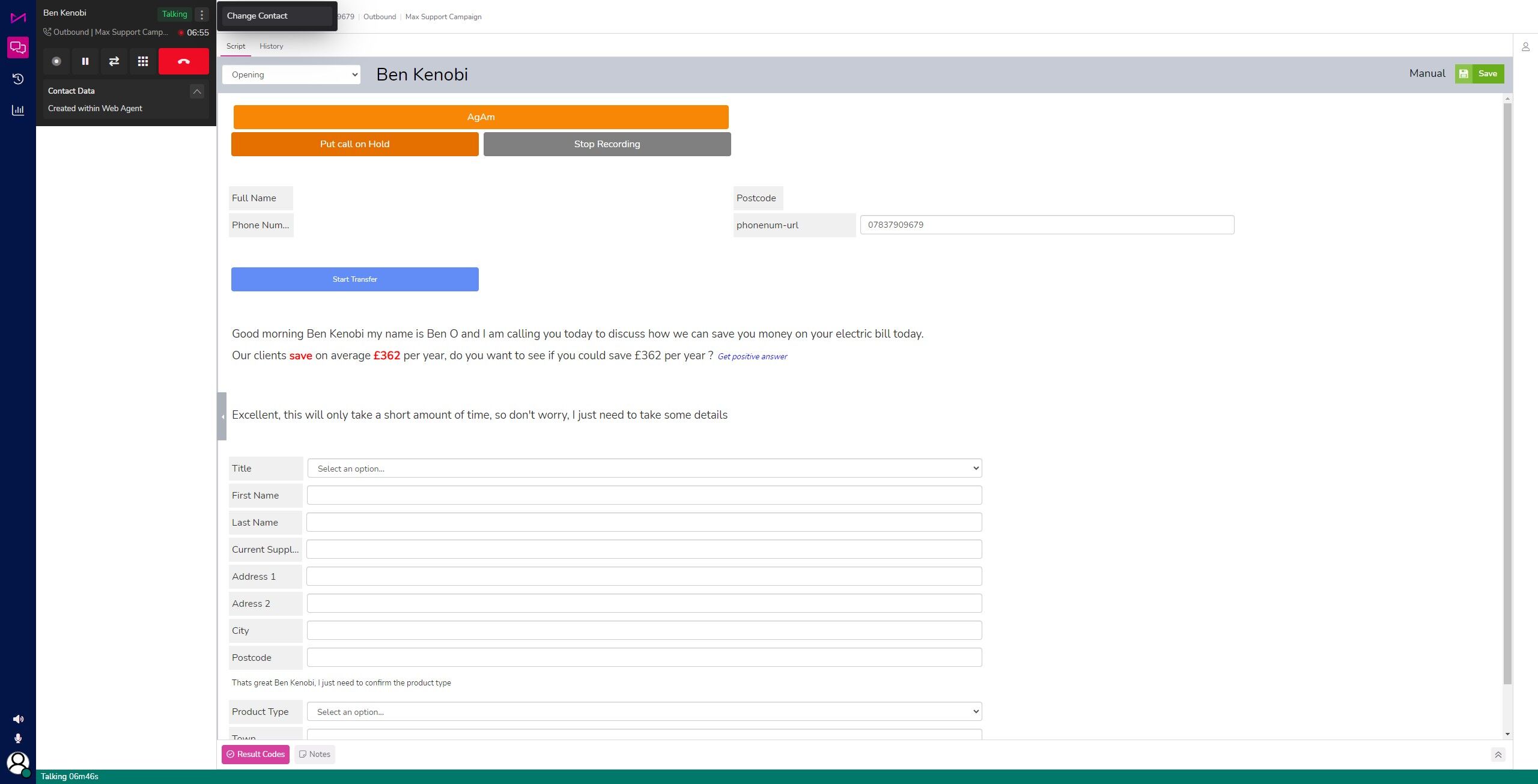Screen dimensions: 1538x784
Task: Open three-dot call options menu
Action: [202, 14]
